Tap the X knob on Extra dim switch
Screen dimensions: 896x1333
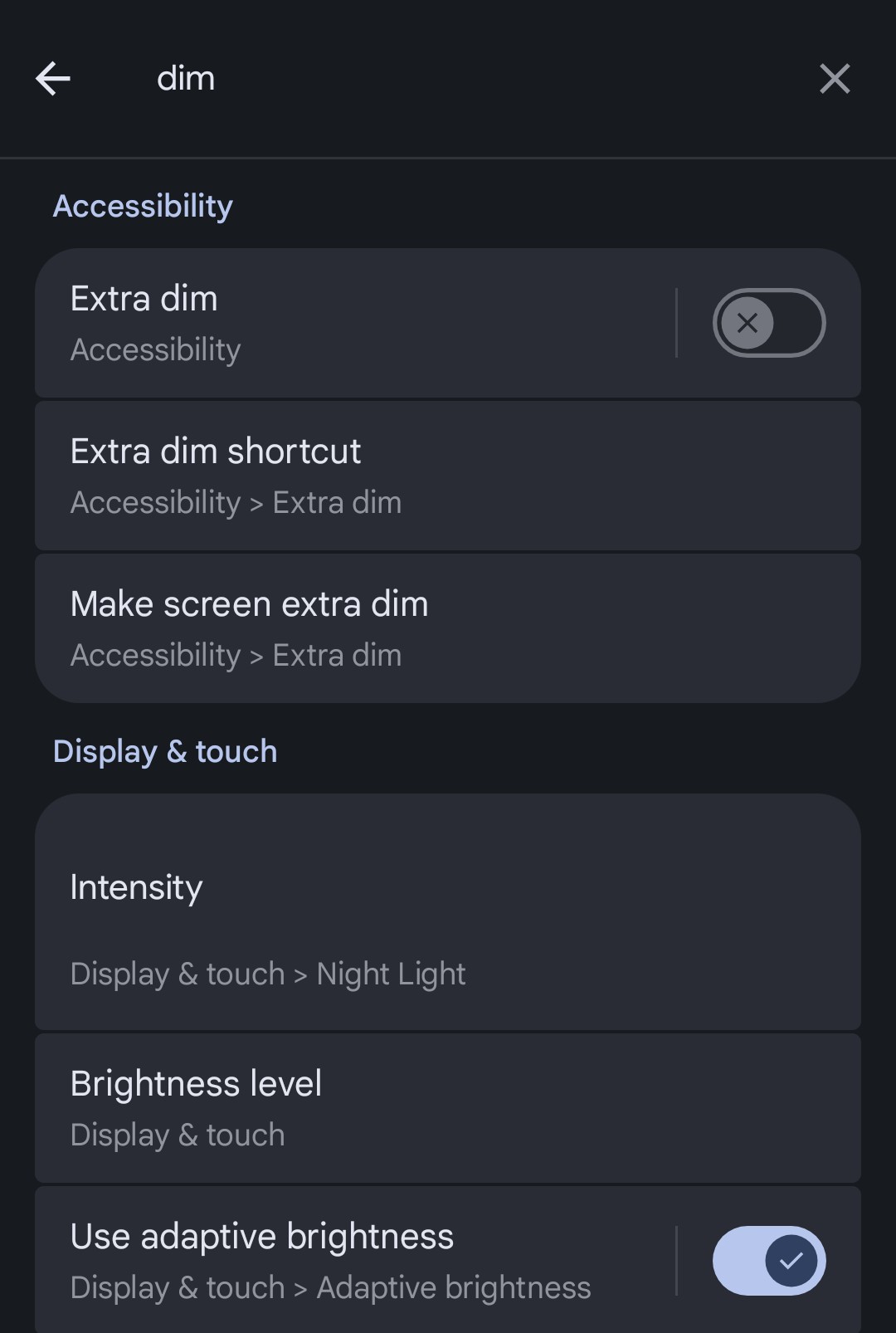747,323
